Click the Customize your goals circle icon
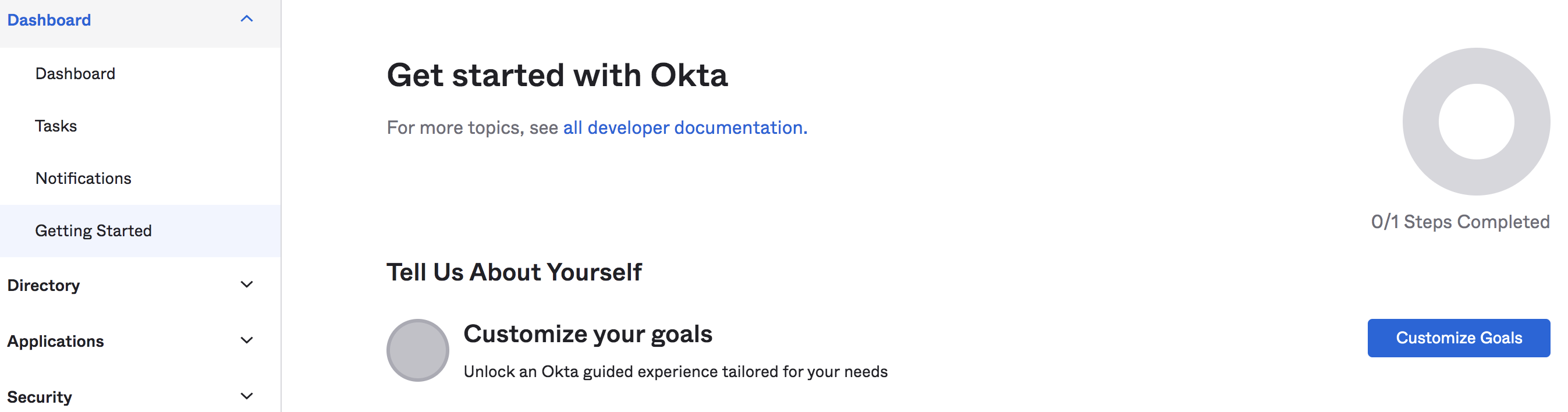The image size is (1568, 412). coord(417,350)
